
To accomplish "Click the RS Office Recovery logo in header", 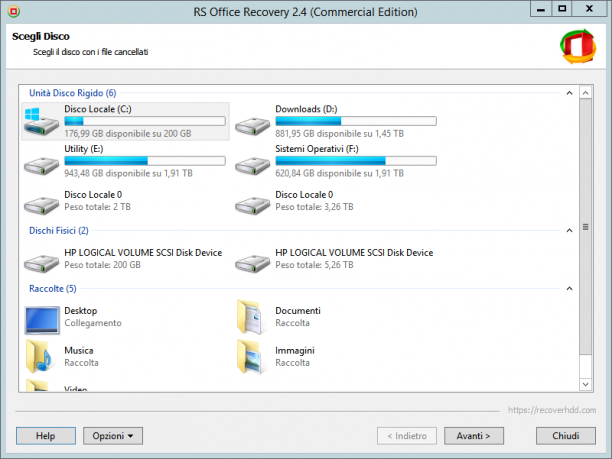I will pos(578,46).
